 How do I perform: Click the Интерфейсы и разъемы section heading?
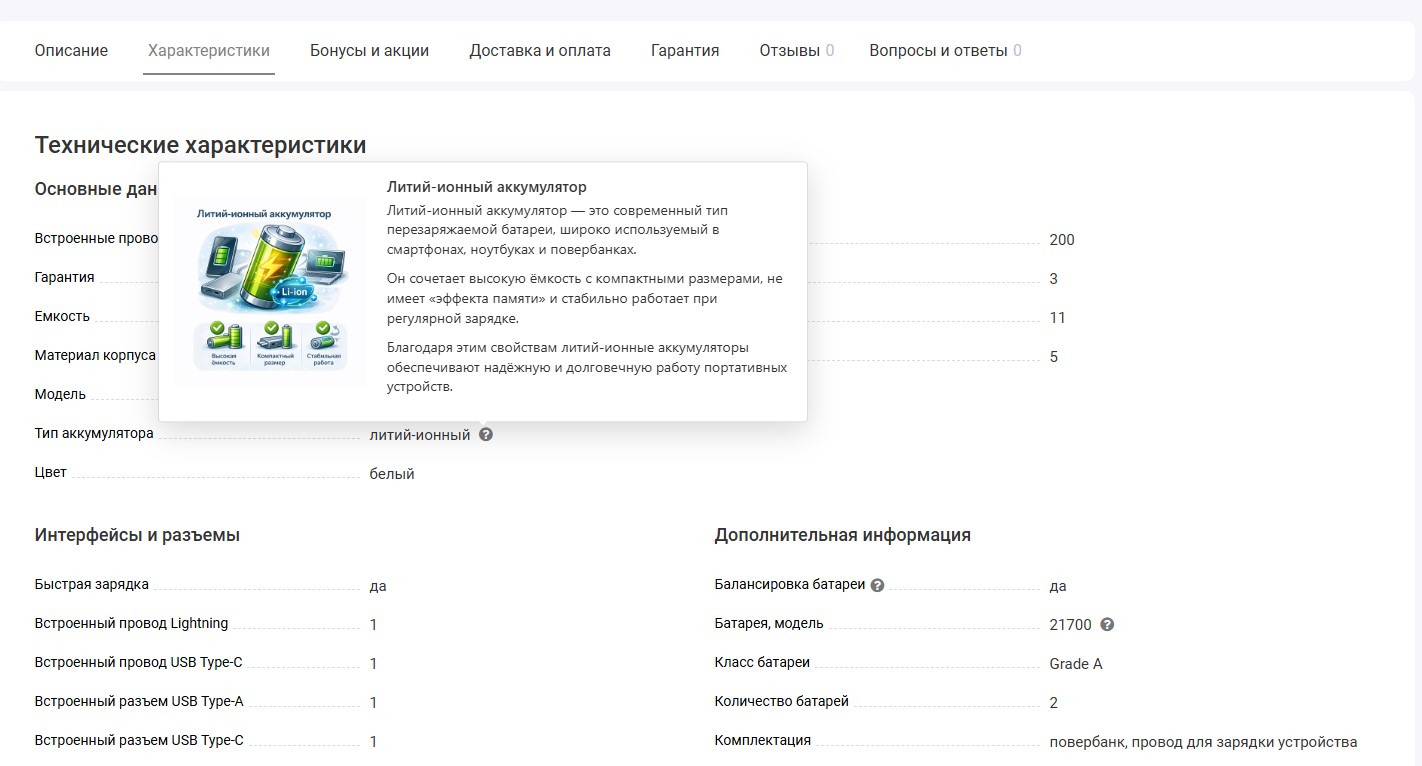coord(137,535)
